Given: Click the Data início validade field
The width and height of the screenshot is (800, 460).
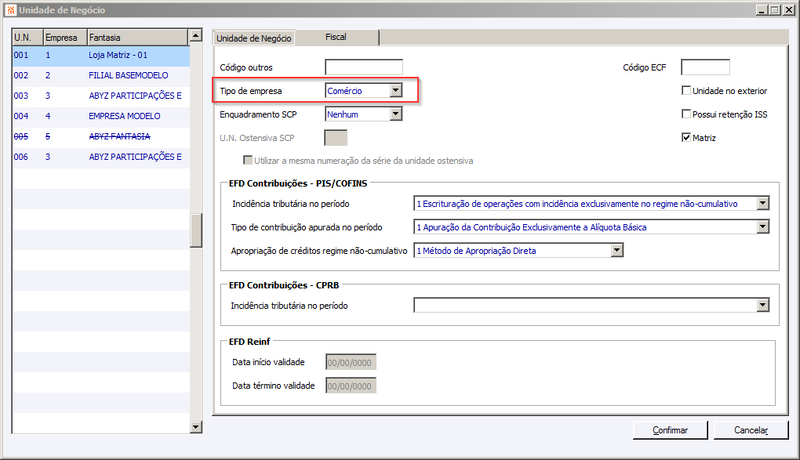Looking at the screenshot, I should coord(351,362).
